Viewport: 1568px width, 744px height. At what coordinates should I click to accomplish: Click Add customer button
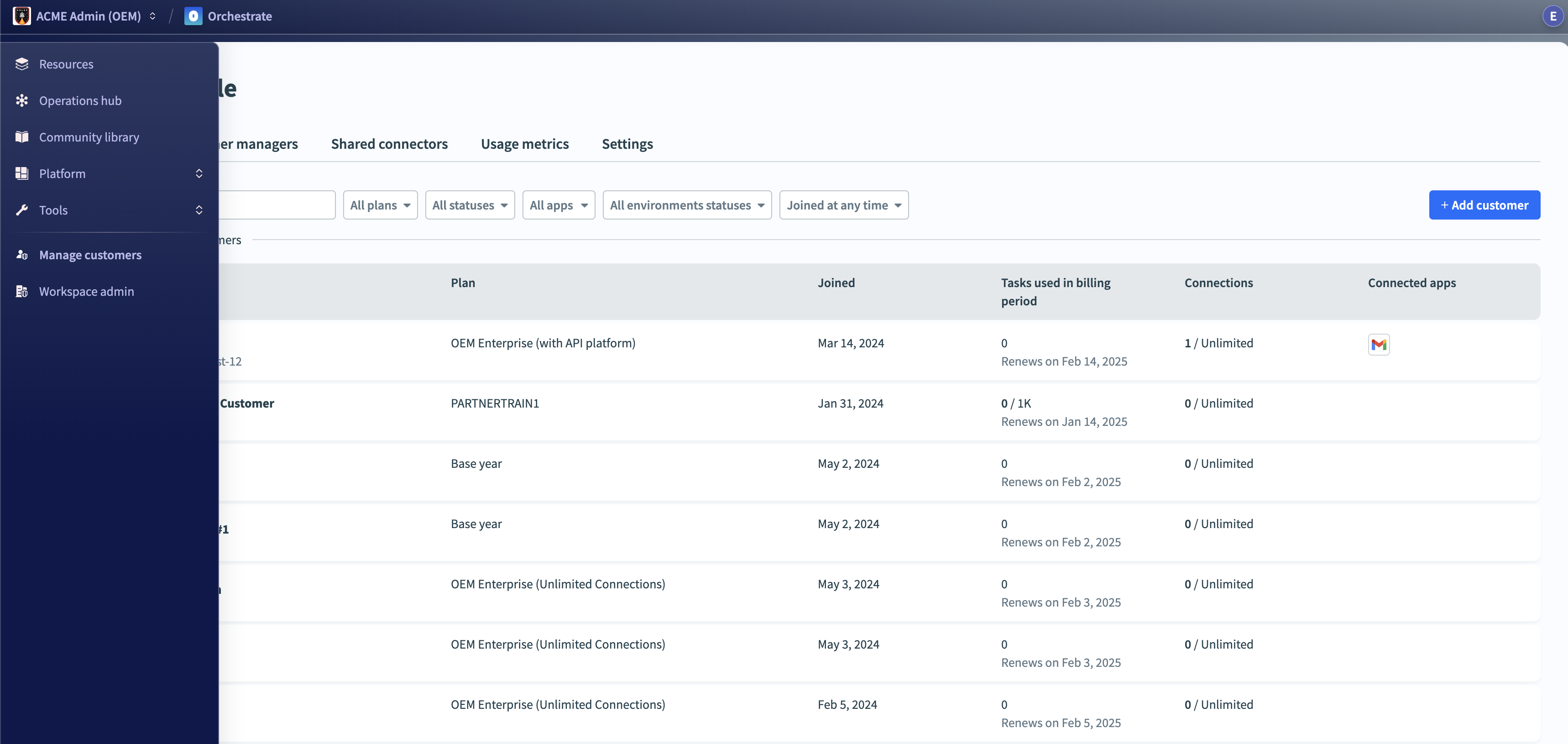(x=1485, y=205)
